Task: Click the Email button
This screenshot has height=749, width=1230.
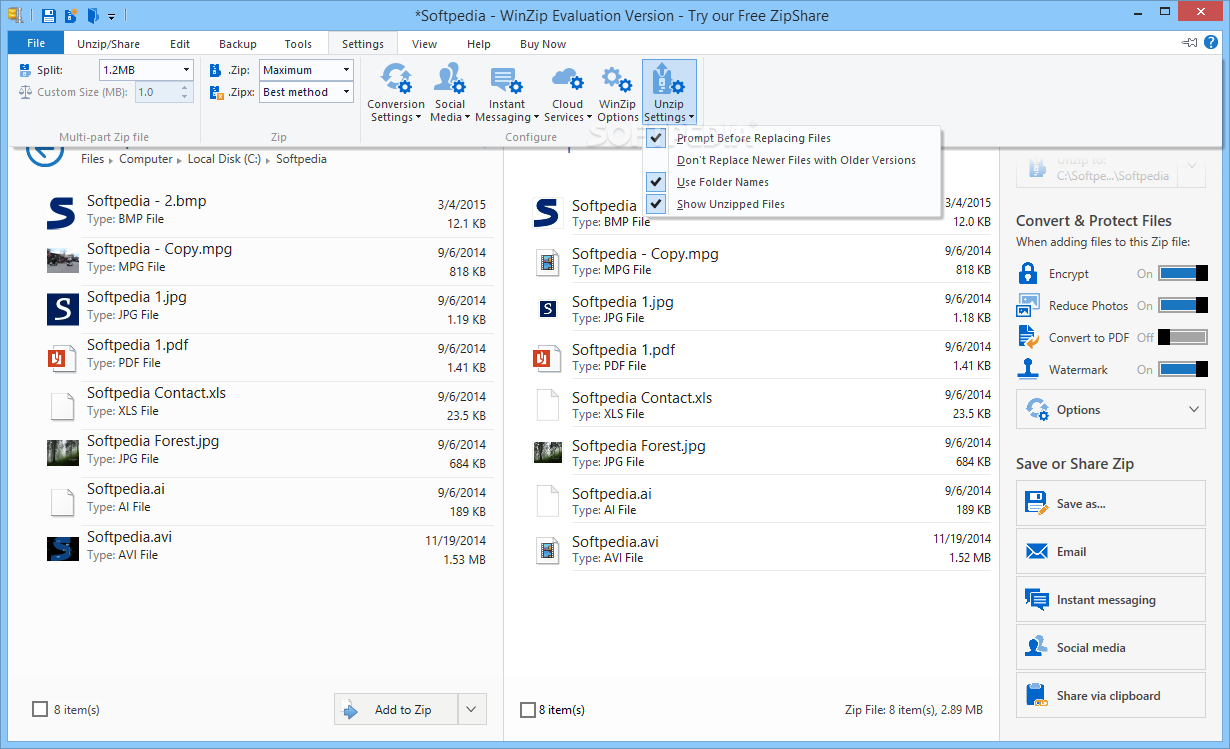Action: click(x=1111, y=551)
